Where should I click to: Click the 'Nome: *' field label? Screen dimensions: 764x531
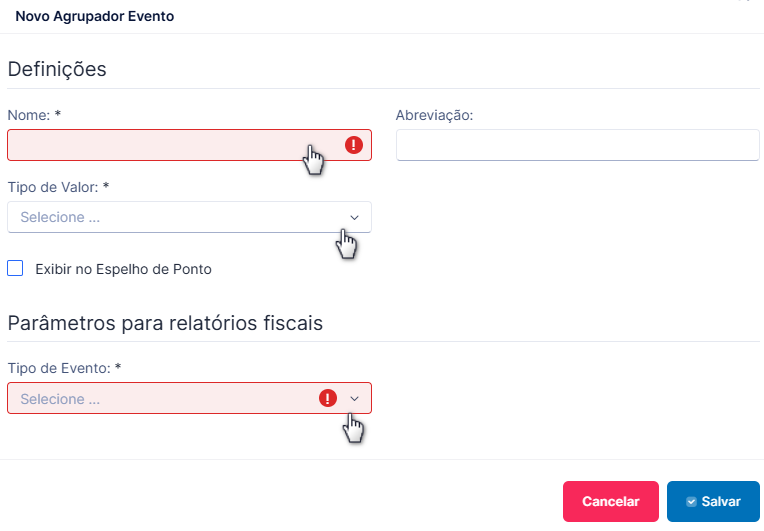pyautogui.click(x=34, y=115)
